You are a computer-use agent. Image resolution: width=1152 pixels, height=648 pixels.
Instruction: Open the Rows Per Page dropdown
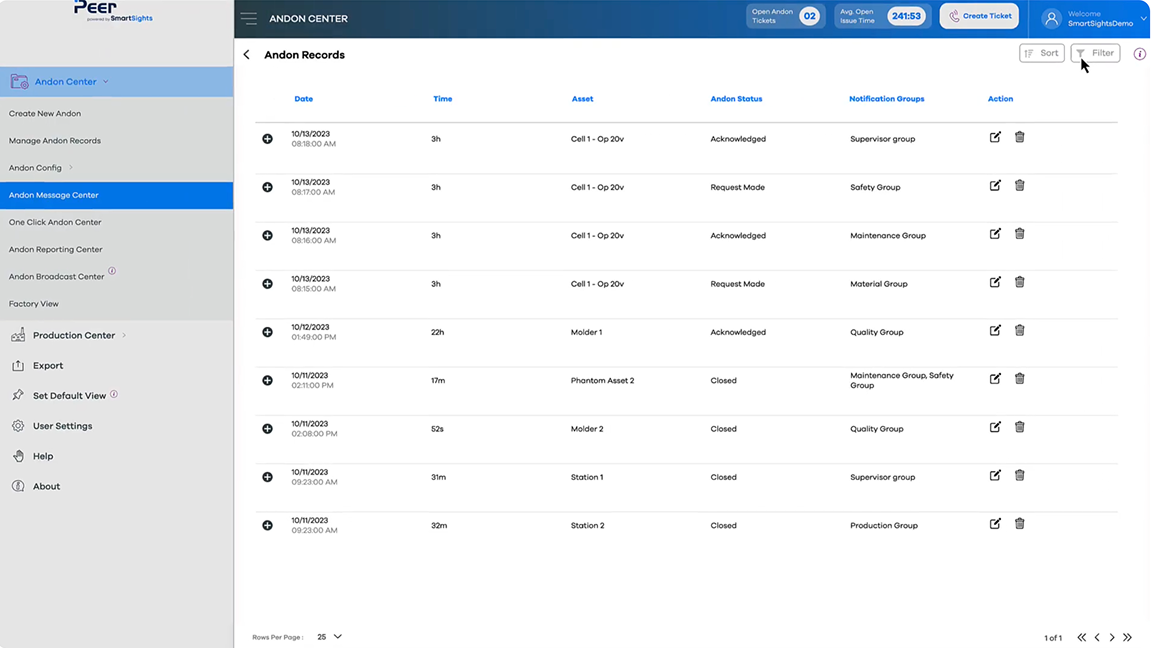[x=330, y=637]
